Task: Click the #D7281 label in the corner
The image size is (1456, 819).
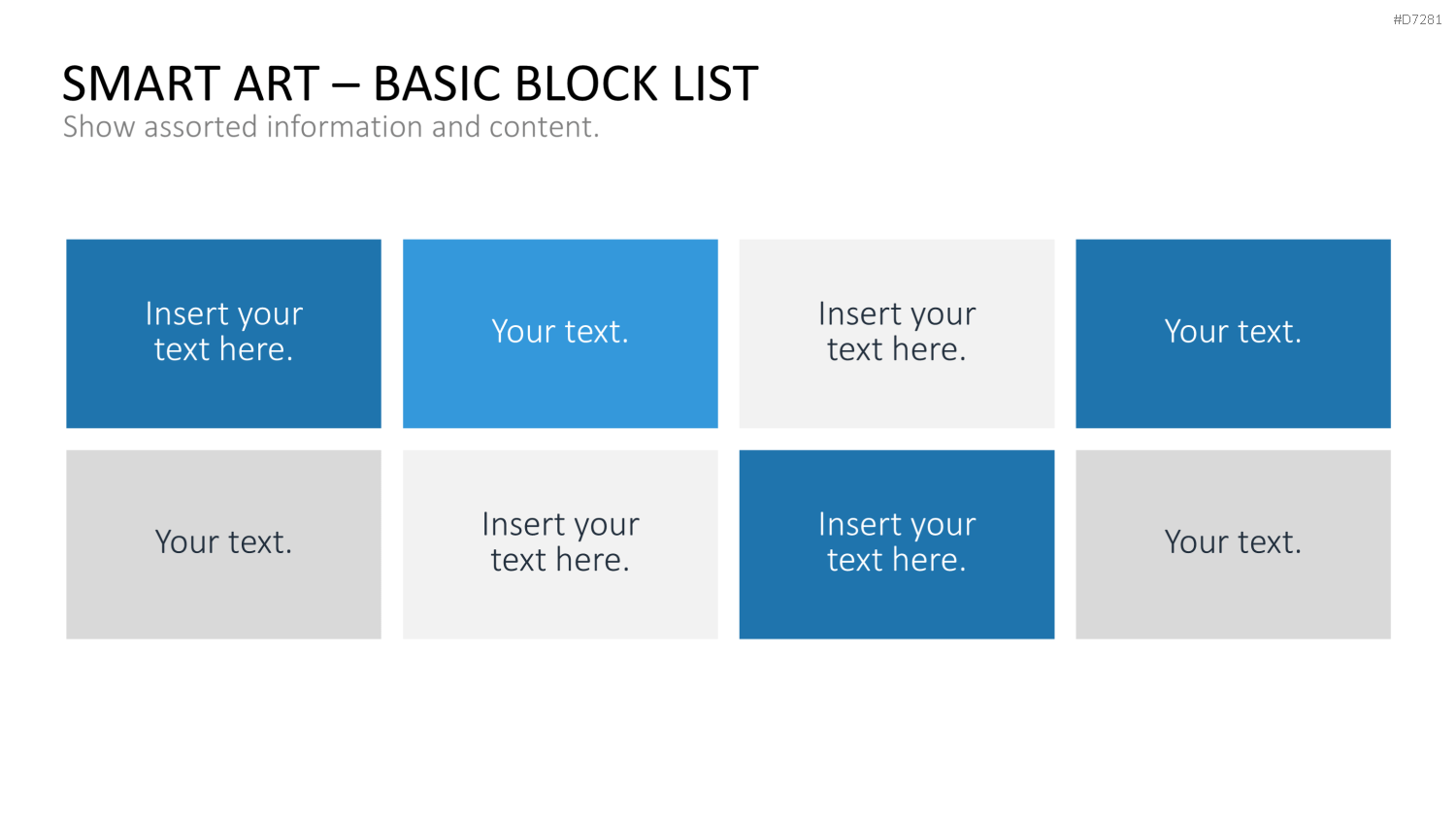Action: (x=1417, y=19)
